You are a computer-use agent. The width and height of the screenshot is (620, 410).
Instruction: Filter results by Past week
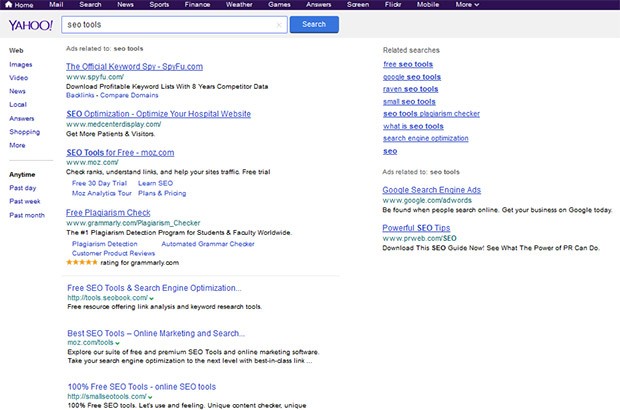point(25,201)
